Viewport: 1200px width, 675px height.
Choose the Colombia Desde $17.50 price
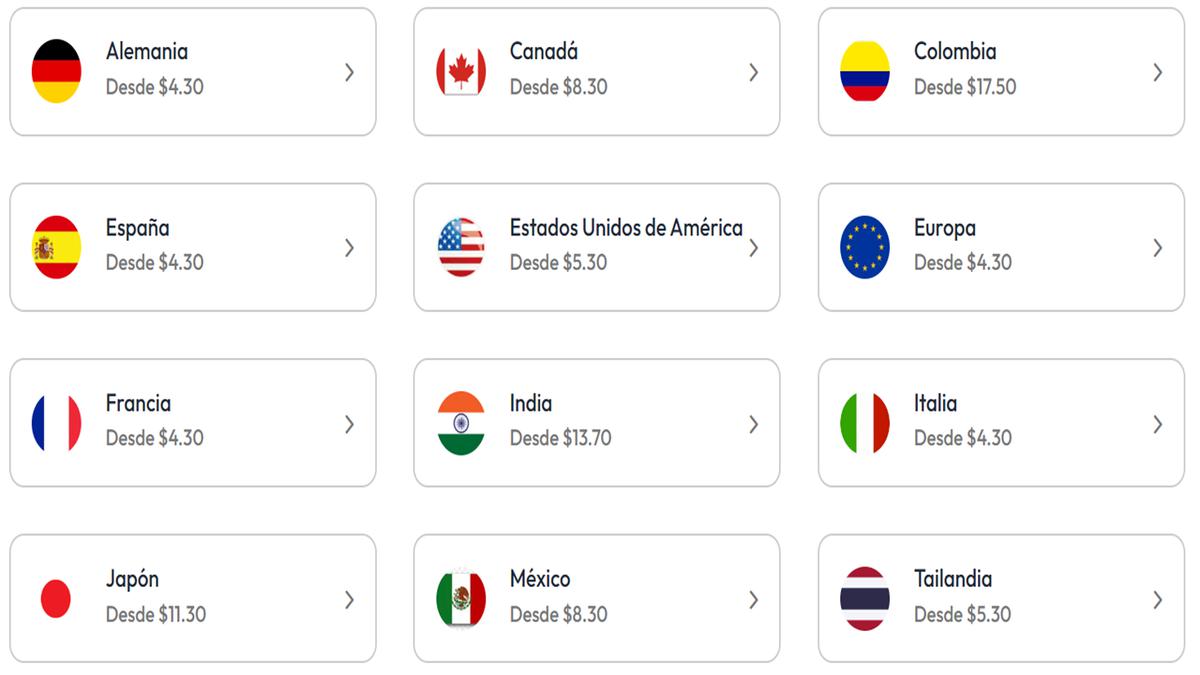[964, 87]
